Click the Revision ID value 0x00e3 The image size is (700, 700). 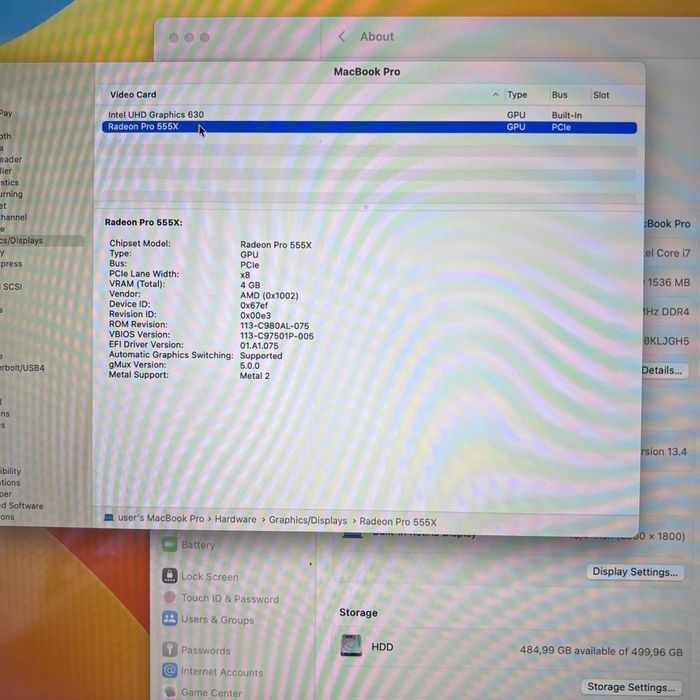(255, 316)
